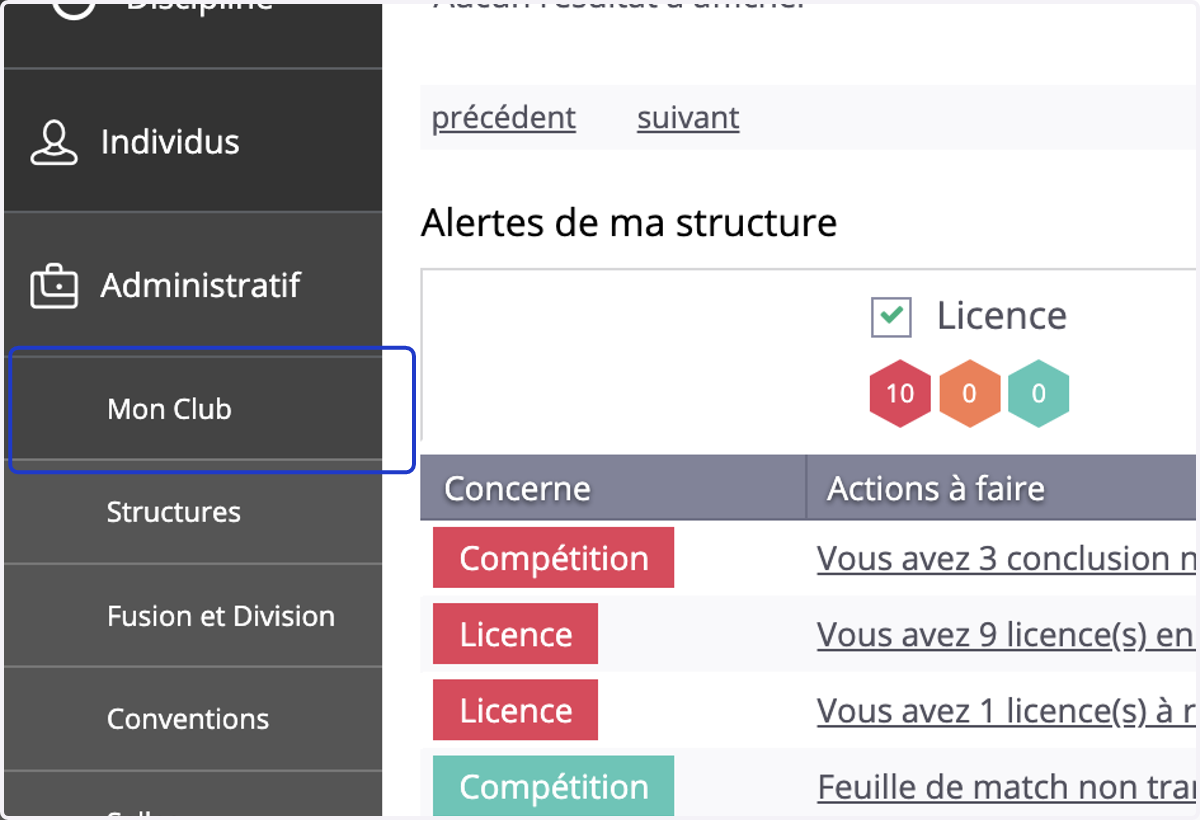Open 'Feuille de match non' alert link
Viewport: 1200px width, 820px height.
click(x=1007, y=786)
